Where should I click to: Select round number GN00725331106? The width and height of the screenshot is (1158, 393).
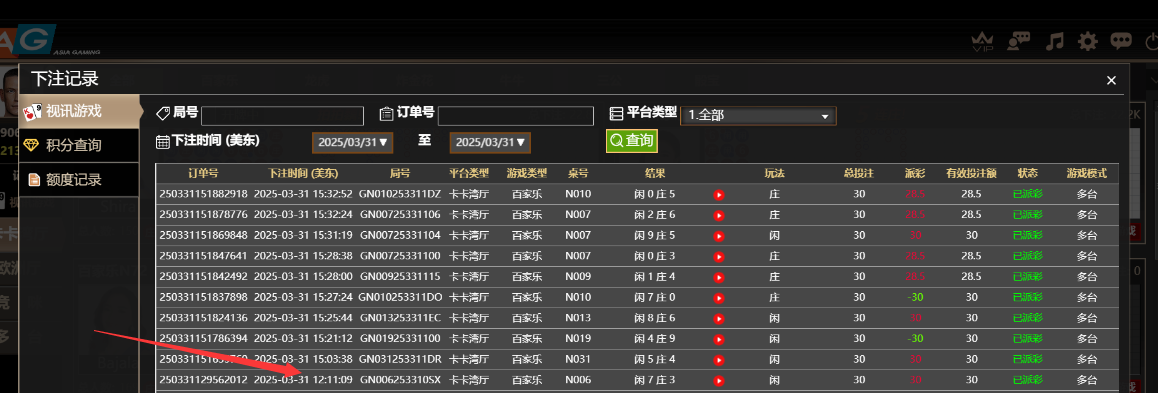(400, 215)
